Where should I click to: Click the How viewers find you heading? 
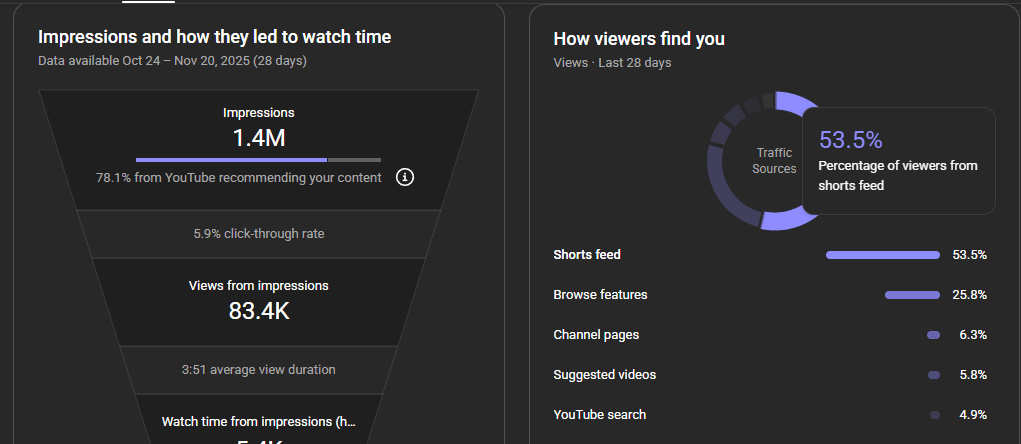coord(639,38)
